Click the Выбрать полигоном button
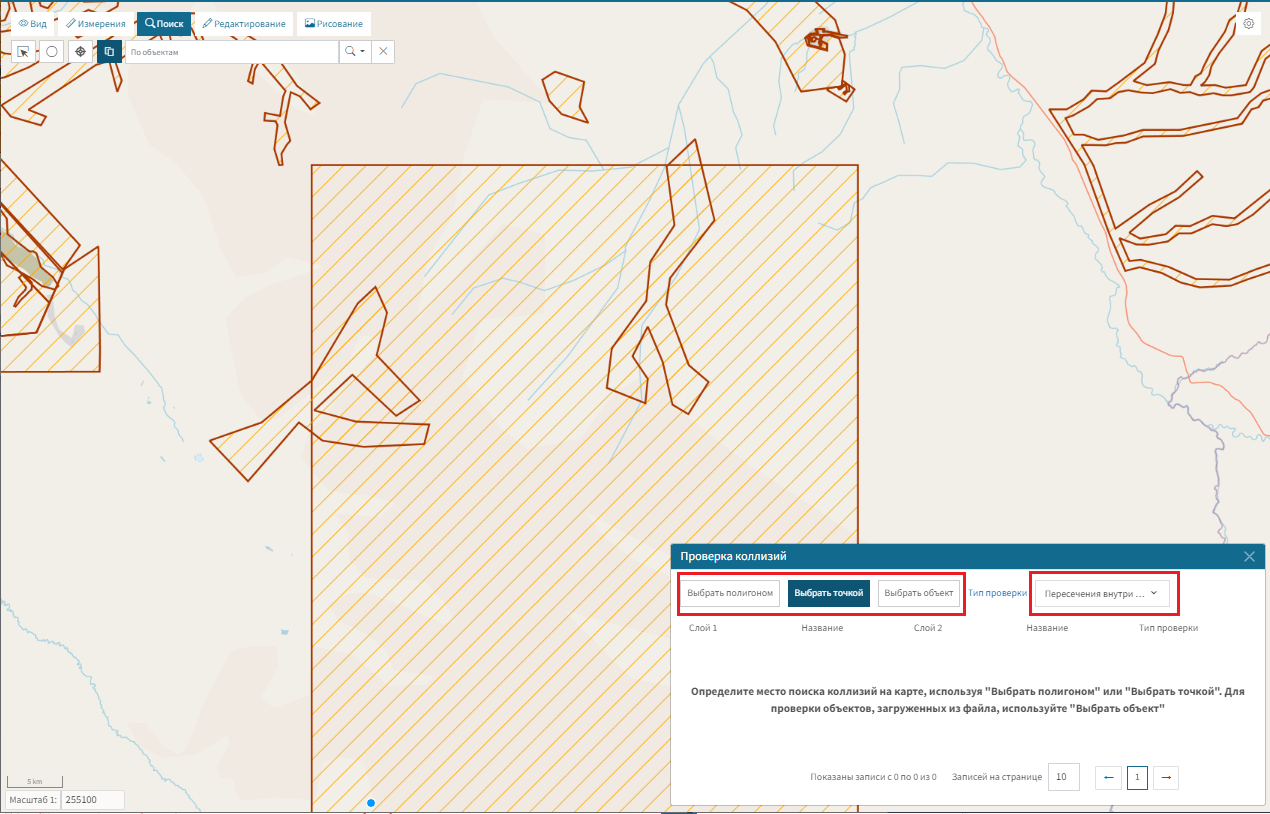The height and width of the screenshot is (814, 1270). (730, 593)
